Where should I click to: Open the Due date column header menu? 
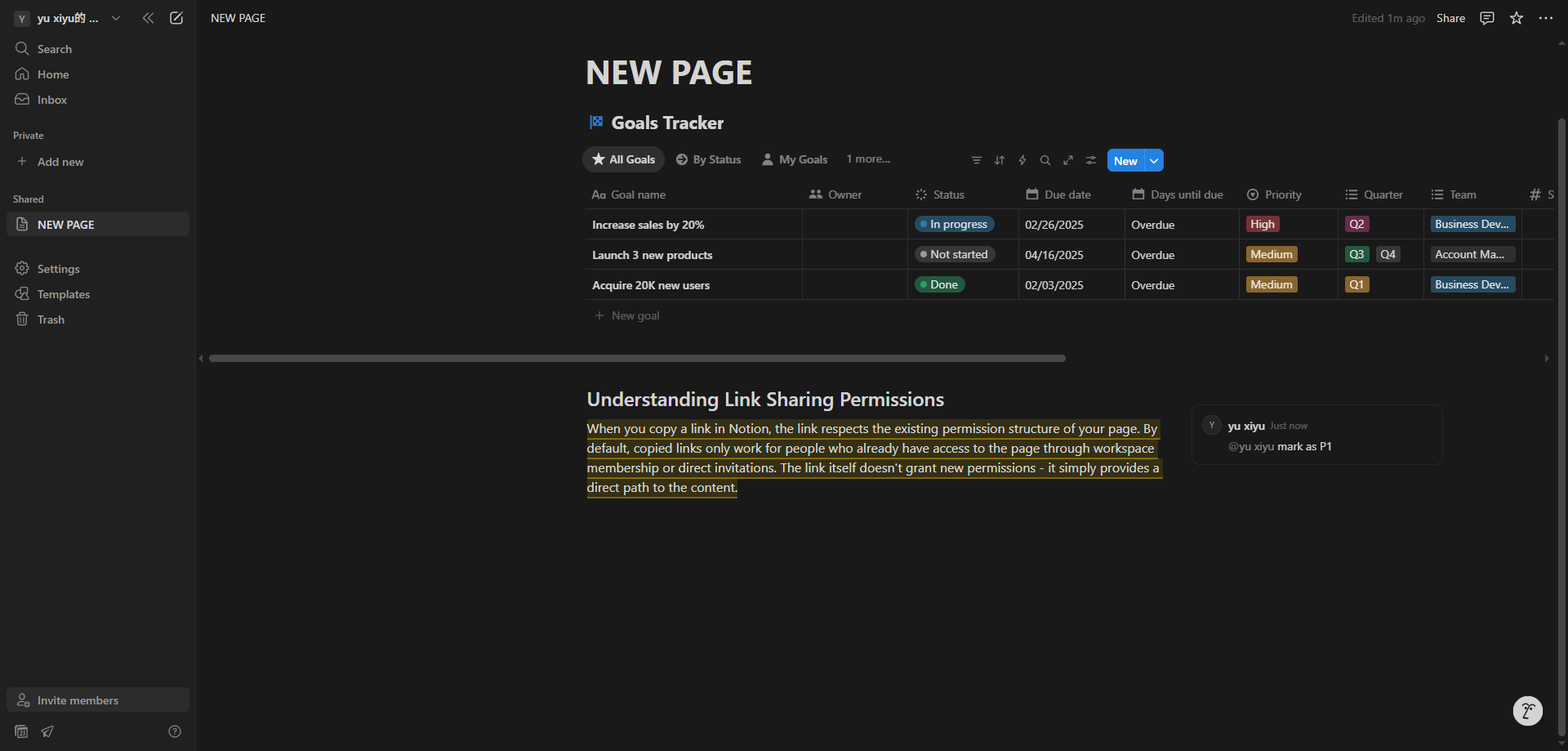(1072, 194)
